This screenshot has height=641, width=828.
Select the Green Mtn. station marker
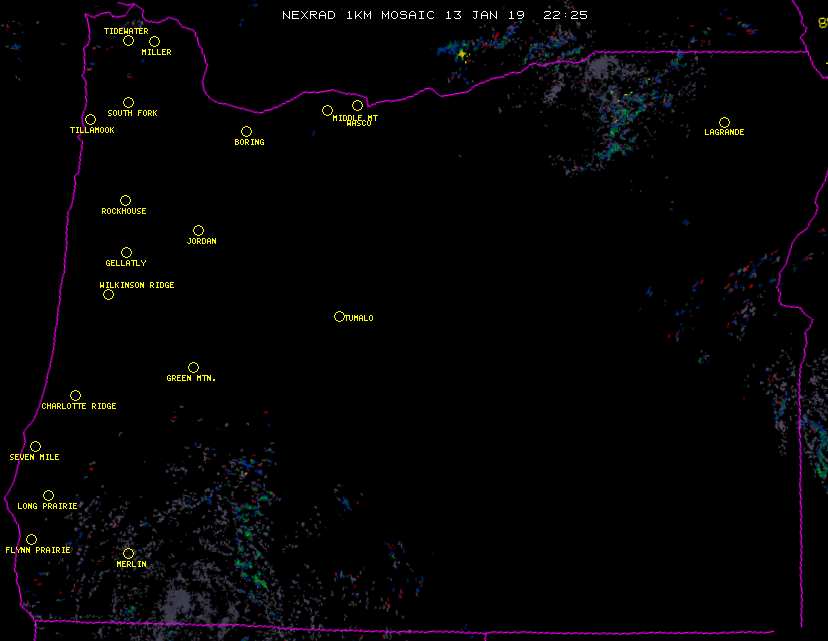click(x=193, y=367)
